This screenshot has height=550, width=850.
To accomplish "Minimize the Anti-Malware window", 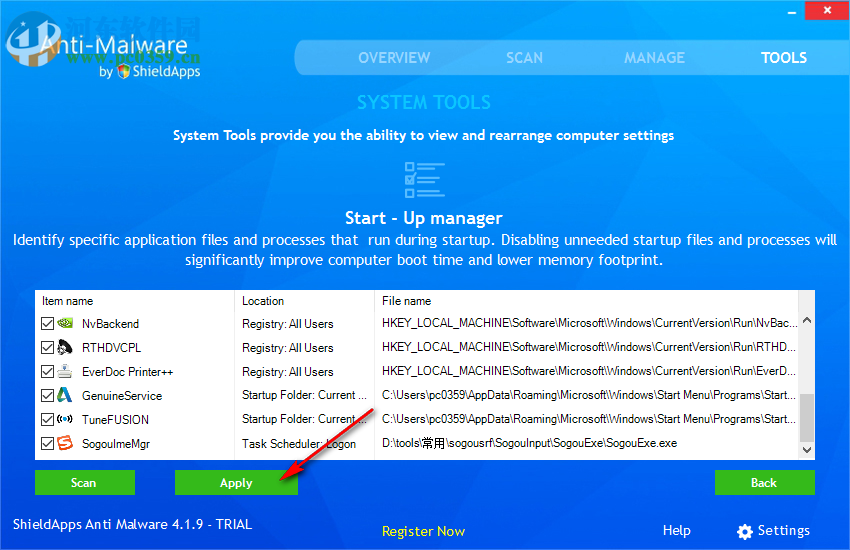I will coord(792,11).
